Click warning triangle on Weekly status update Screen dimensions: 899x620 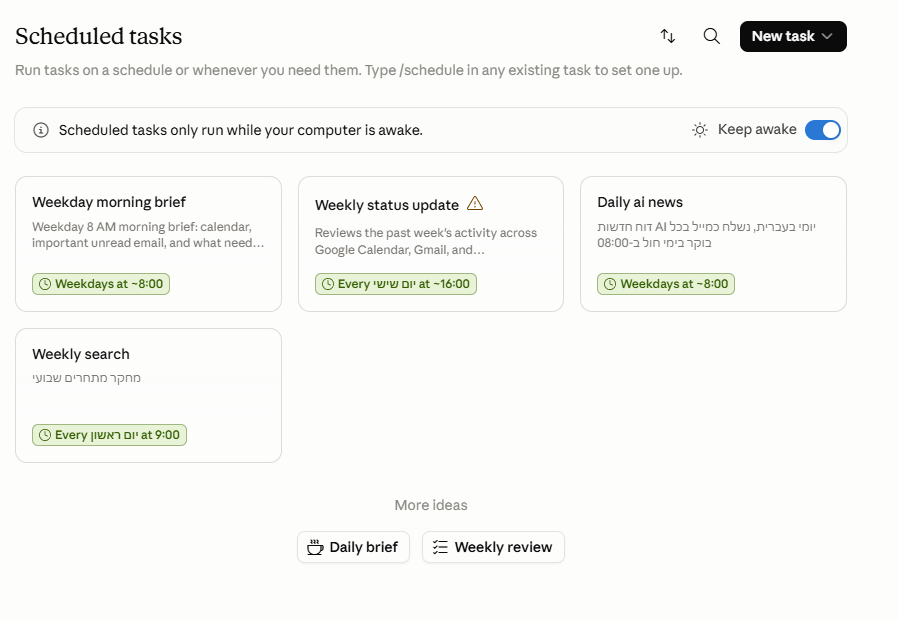[x=475, y=203]
